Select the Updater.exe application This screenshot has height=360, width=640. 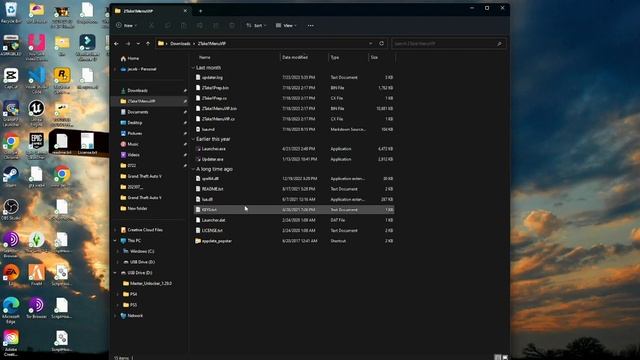(294, 159)
